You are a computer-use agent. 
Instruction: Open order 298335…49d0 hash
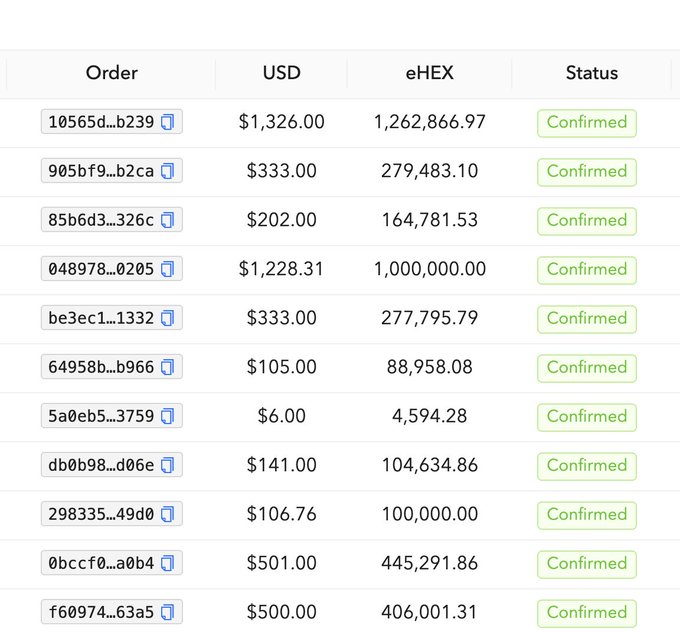click(x=101, y=514)
